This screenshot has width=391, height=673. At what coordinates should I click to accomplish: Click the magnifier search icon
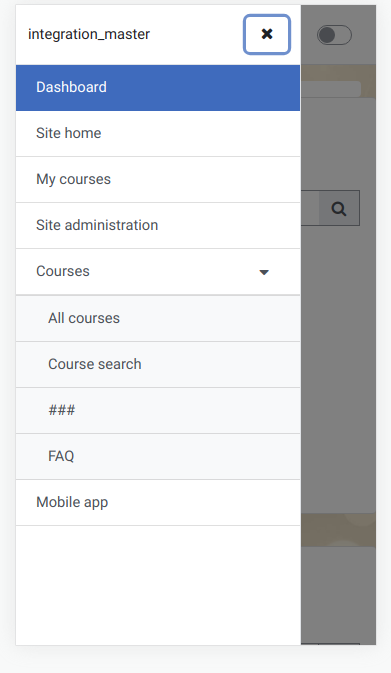[339, 208]
